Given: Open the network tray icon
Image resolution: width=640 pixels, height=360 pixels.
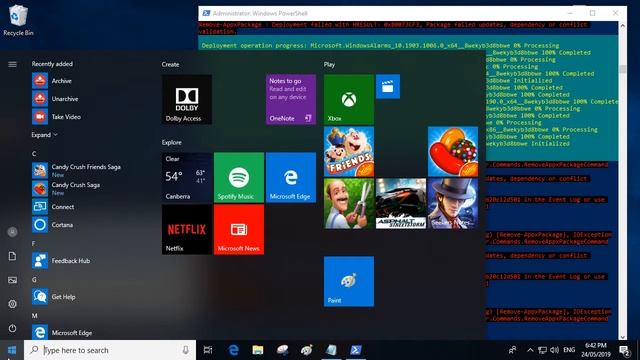Looking at the screenshot, I should (x=542, y=350).
